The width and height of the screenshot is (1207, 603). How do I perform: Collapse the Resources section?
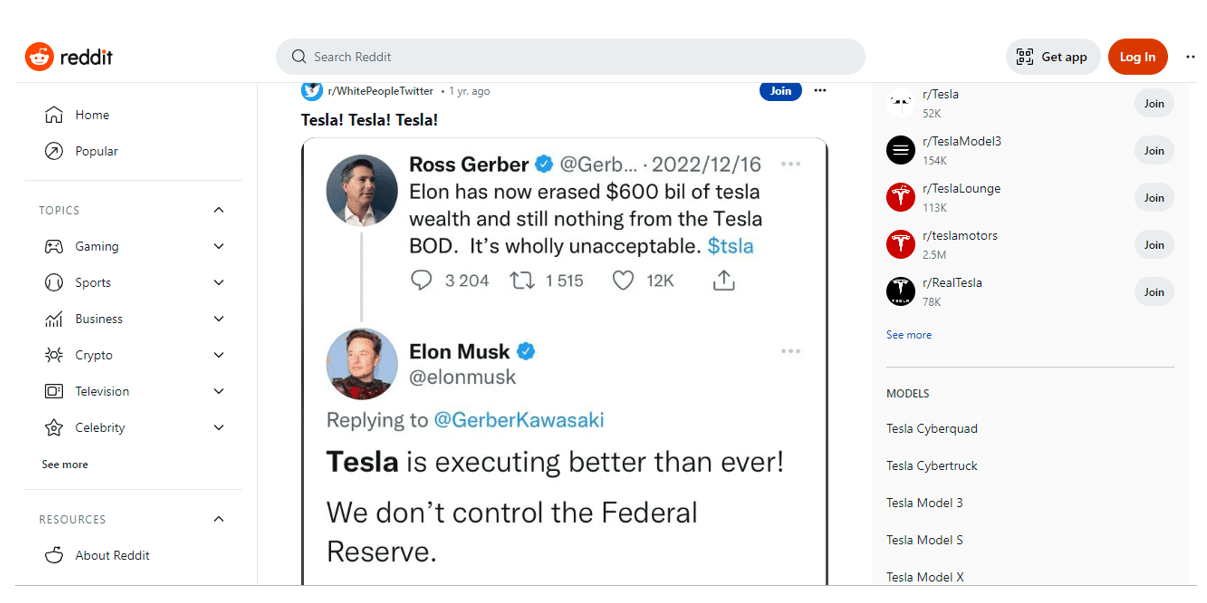click(x=219, y=519)
